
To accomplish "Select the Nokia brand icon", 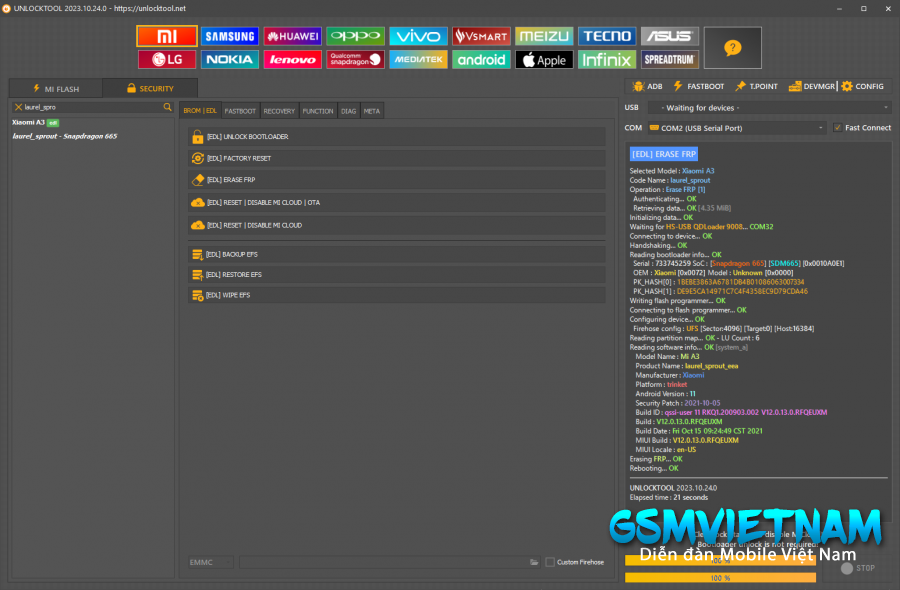I will [230, 59].
